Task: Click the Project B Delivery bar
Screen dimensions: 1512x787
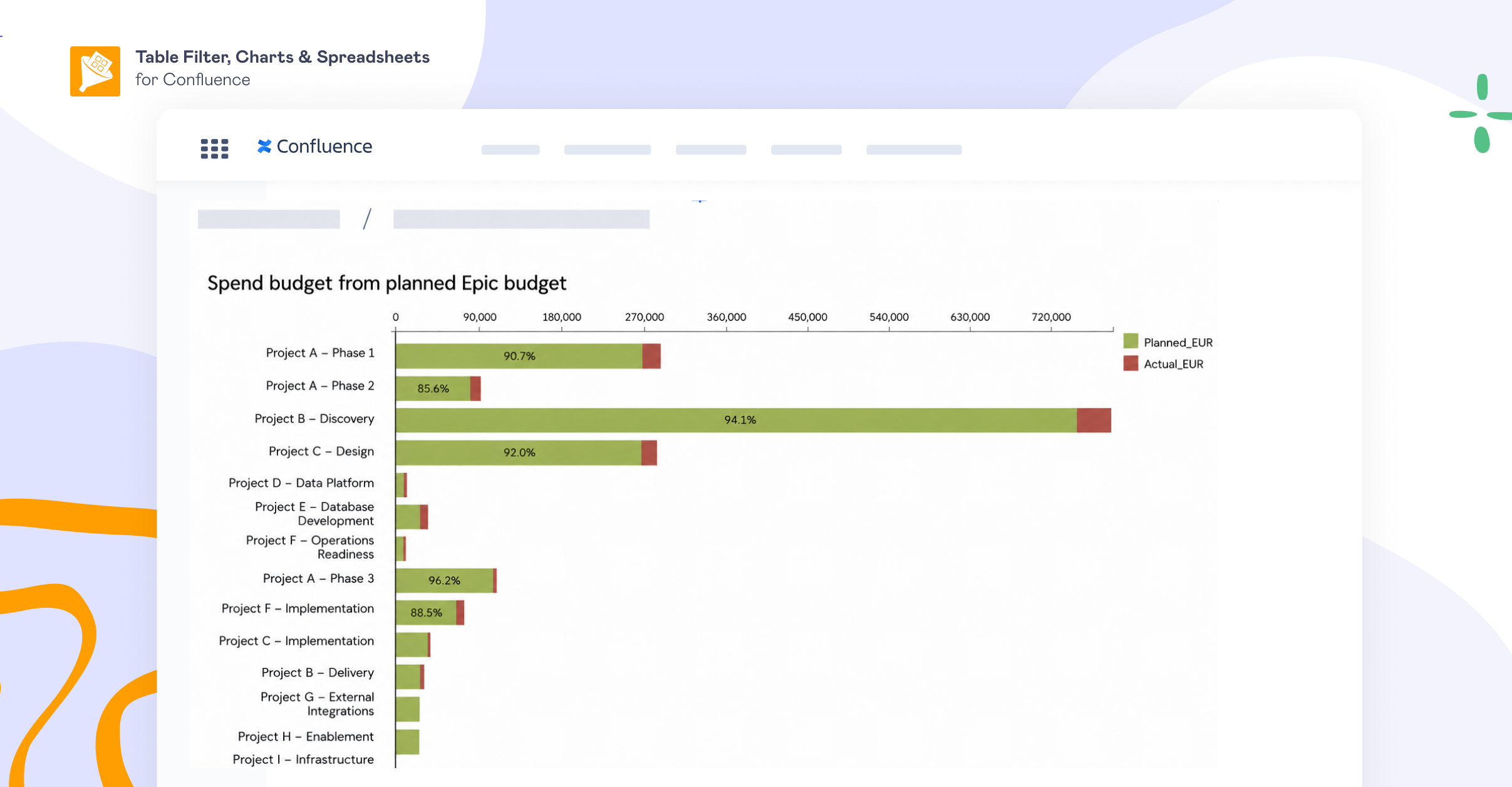Action: tap(410, 677)
